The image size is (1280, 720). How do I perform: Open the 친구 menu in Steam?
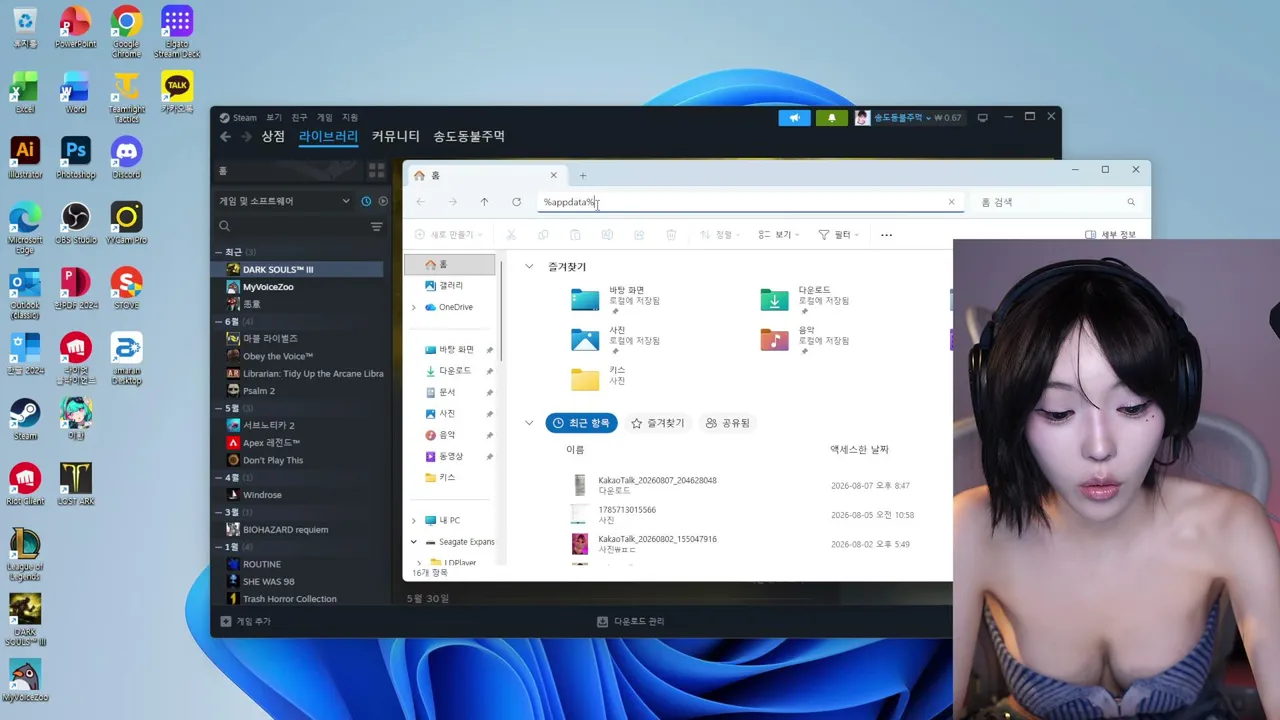[300, 117]
